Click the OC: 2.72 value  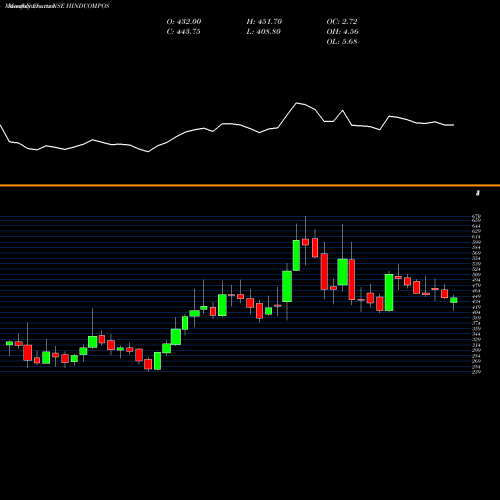point(342,21)
